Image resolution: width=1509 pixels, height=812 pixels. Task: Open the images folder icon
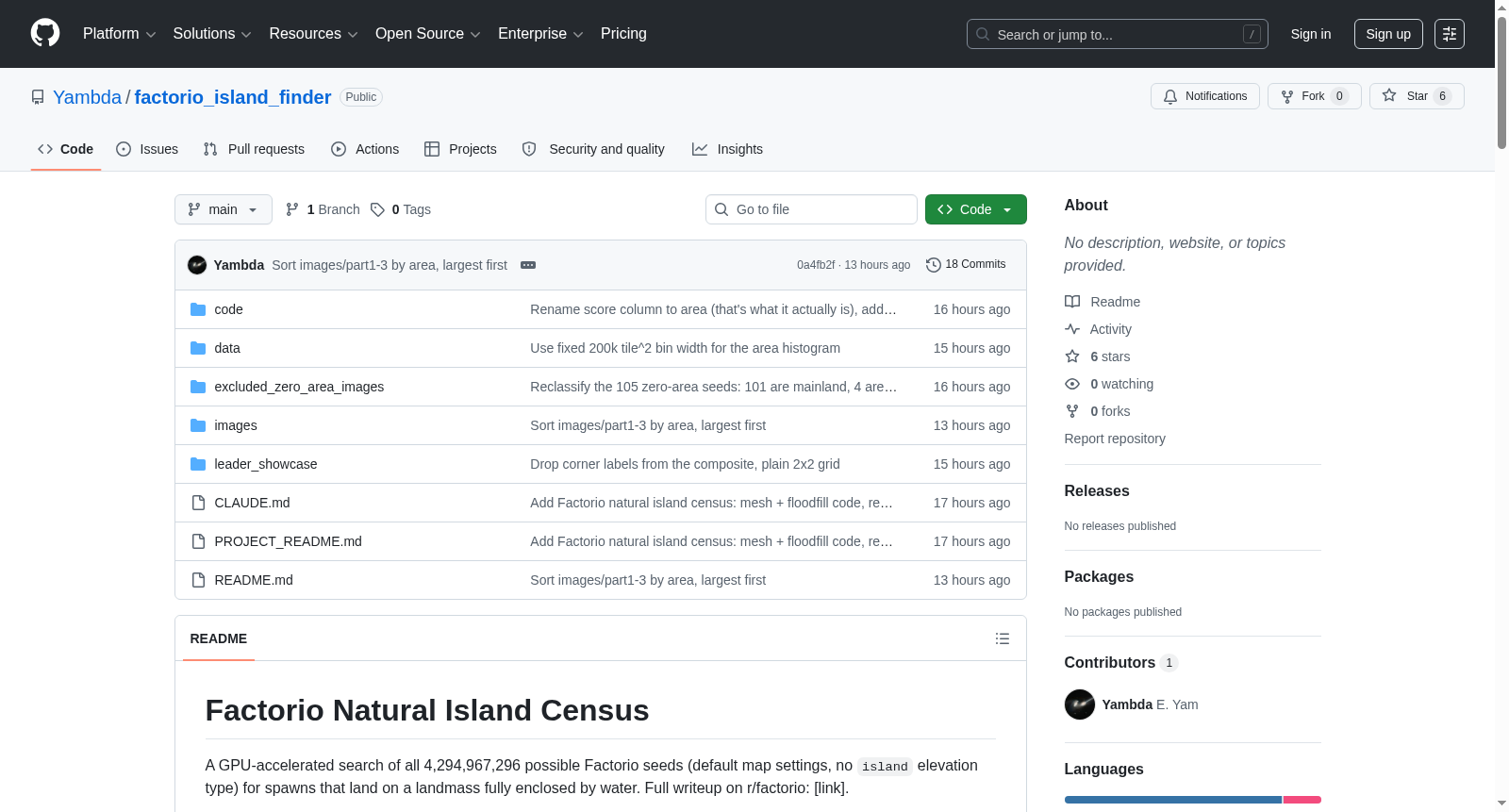click(198, 425)
